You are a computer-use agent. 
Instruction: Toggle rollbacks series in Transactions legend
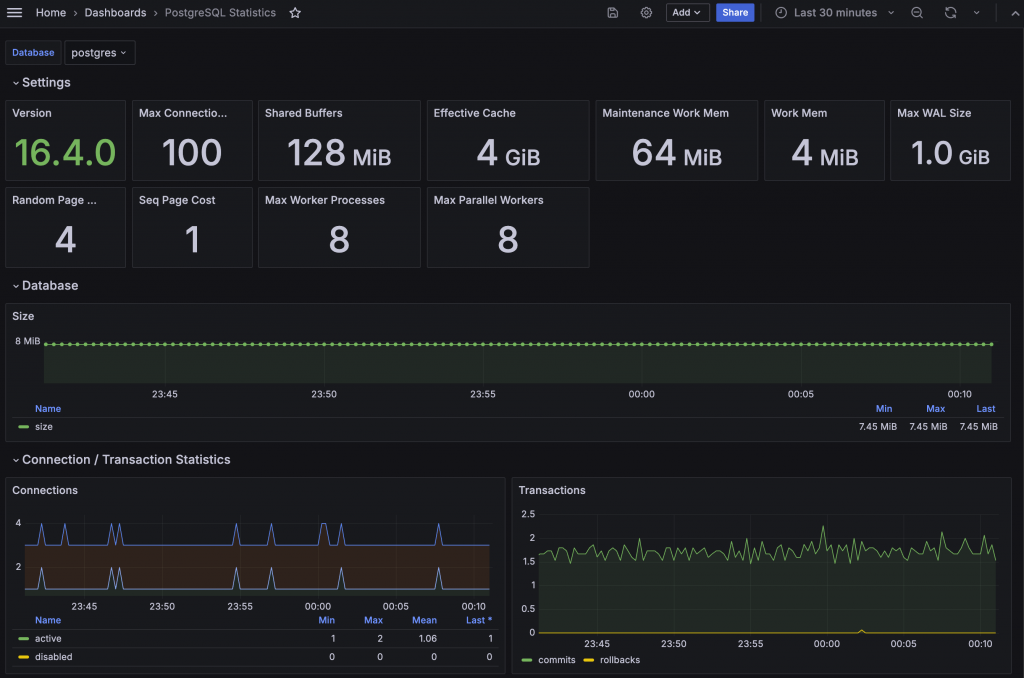pyautogui.click(x=620, y=660)
